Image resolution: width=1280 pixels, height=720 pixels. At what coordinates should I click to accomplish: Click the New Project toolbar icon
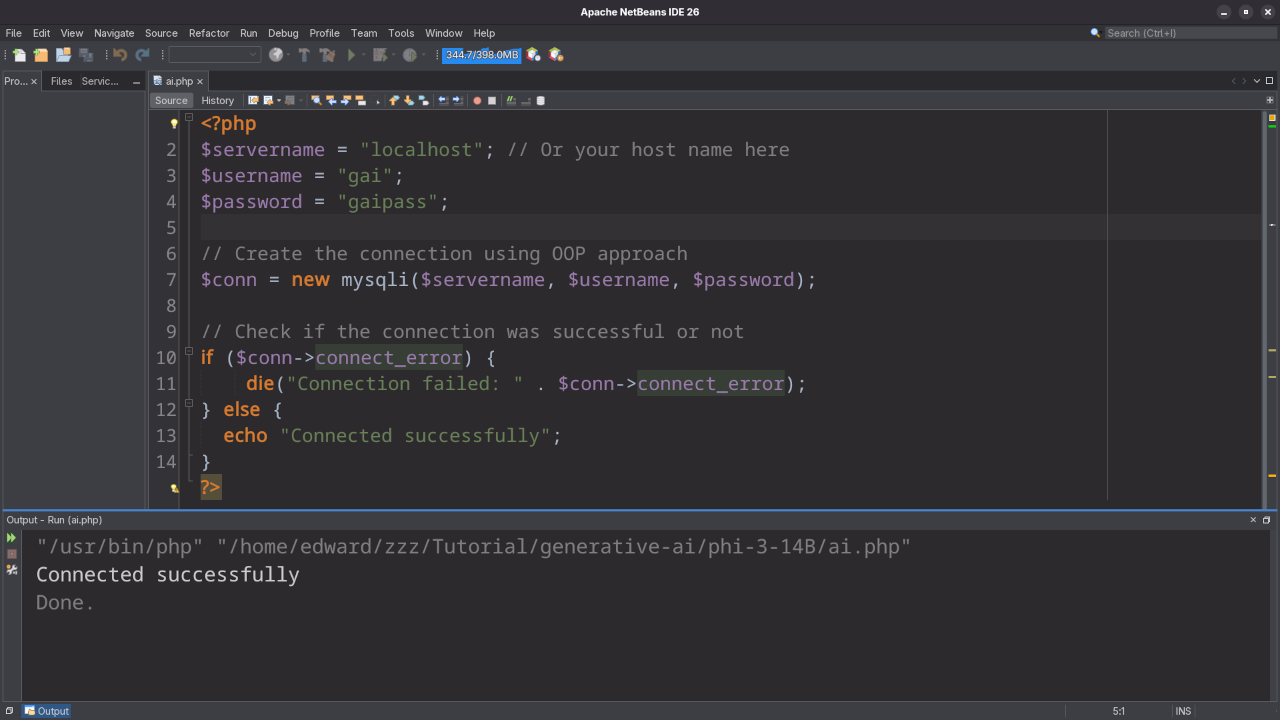[41, 55]
